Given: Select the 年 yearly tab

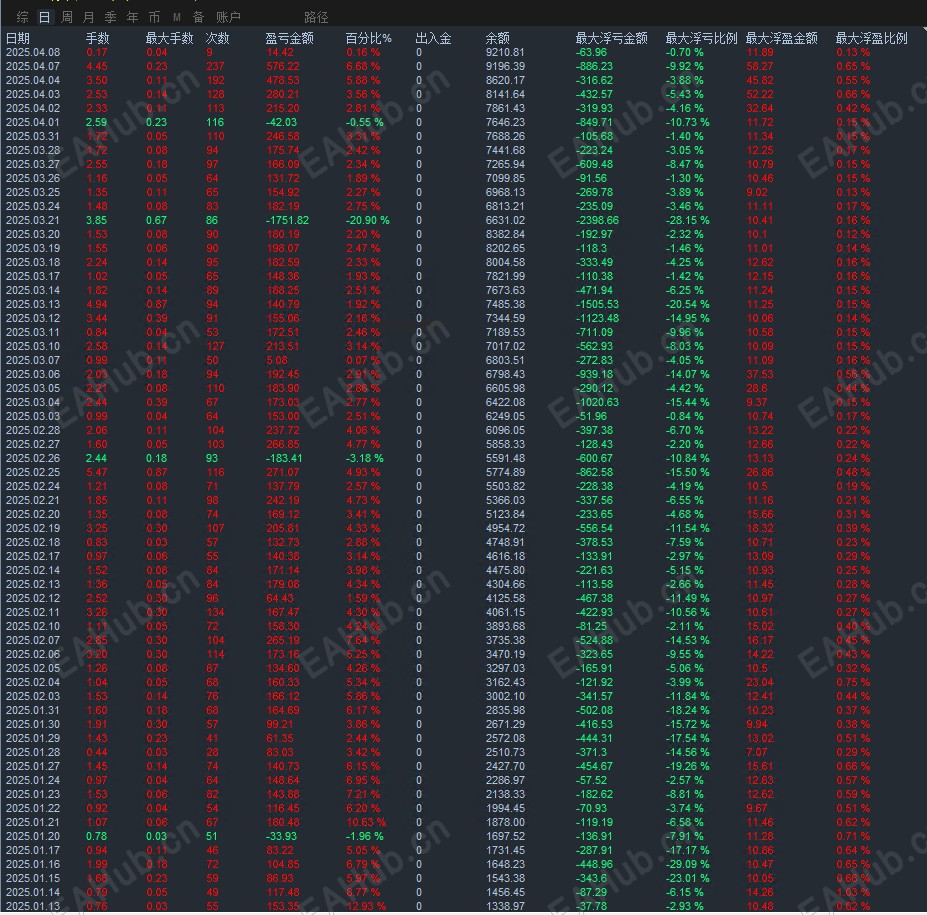Looking at the screenshot, I should [x=132, y=18].
